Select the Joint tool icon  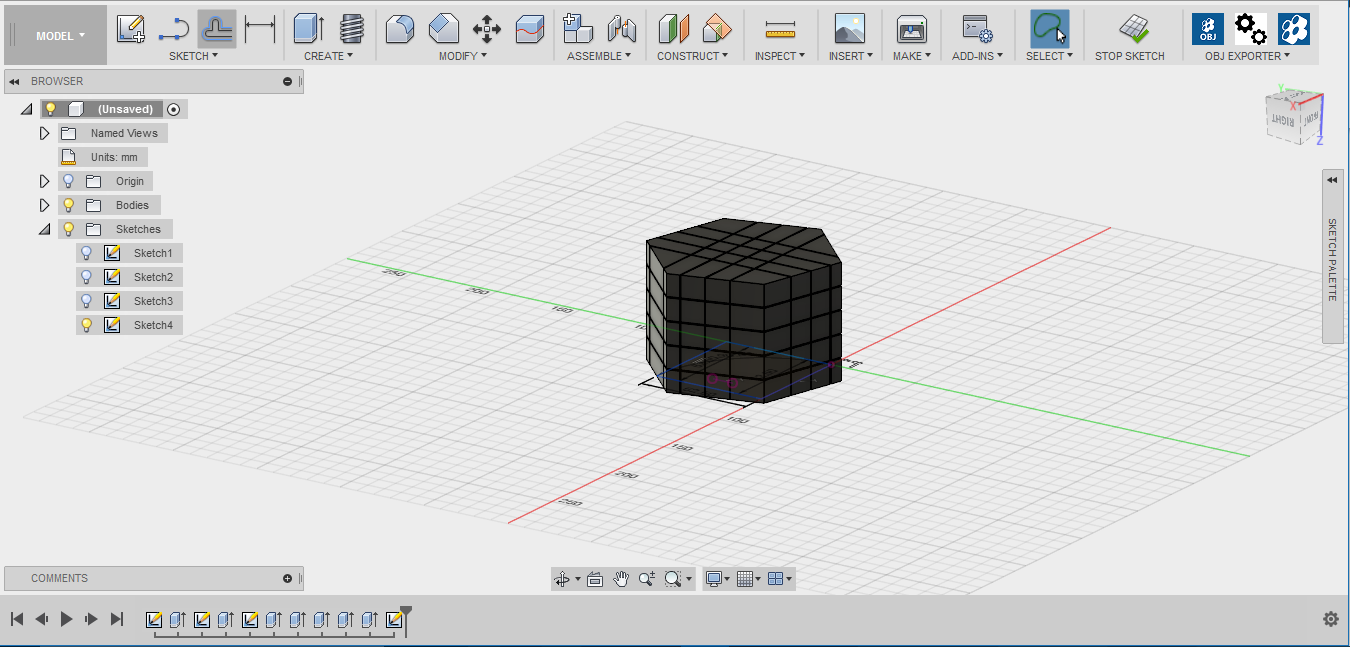(x=621, y=29)
